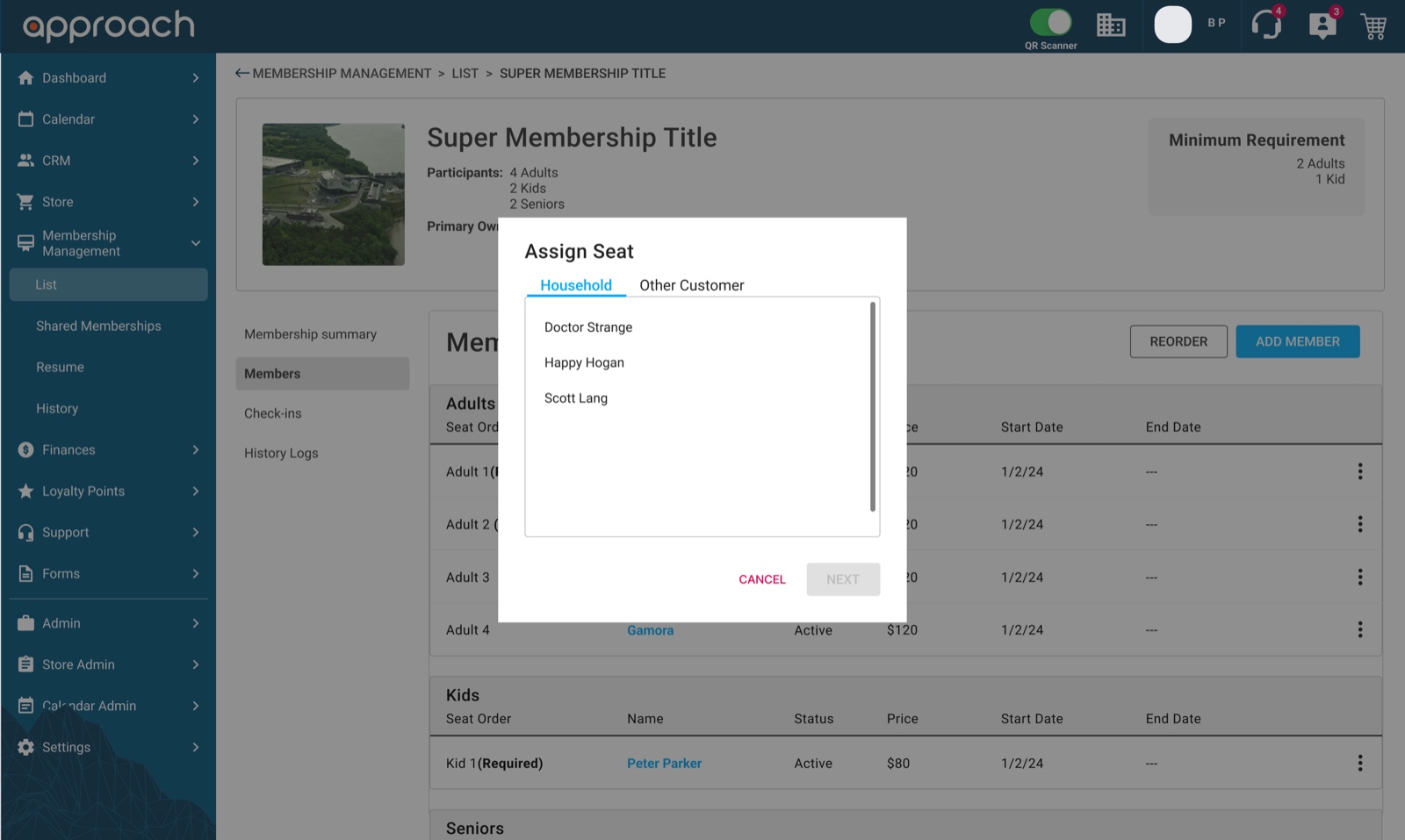Click the household list scrollbar
Viewport: 1405px width, 840px height.
pos(872,406)
